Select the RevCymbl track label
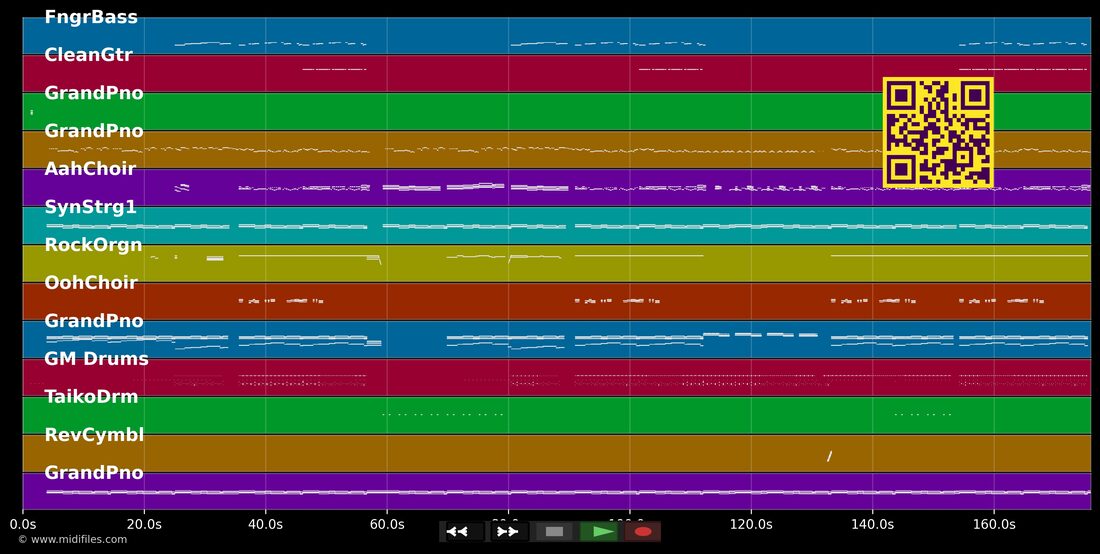The width and height of the screenshot is (1100, 554). coord(94,435)
